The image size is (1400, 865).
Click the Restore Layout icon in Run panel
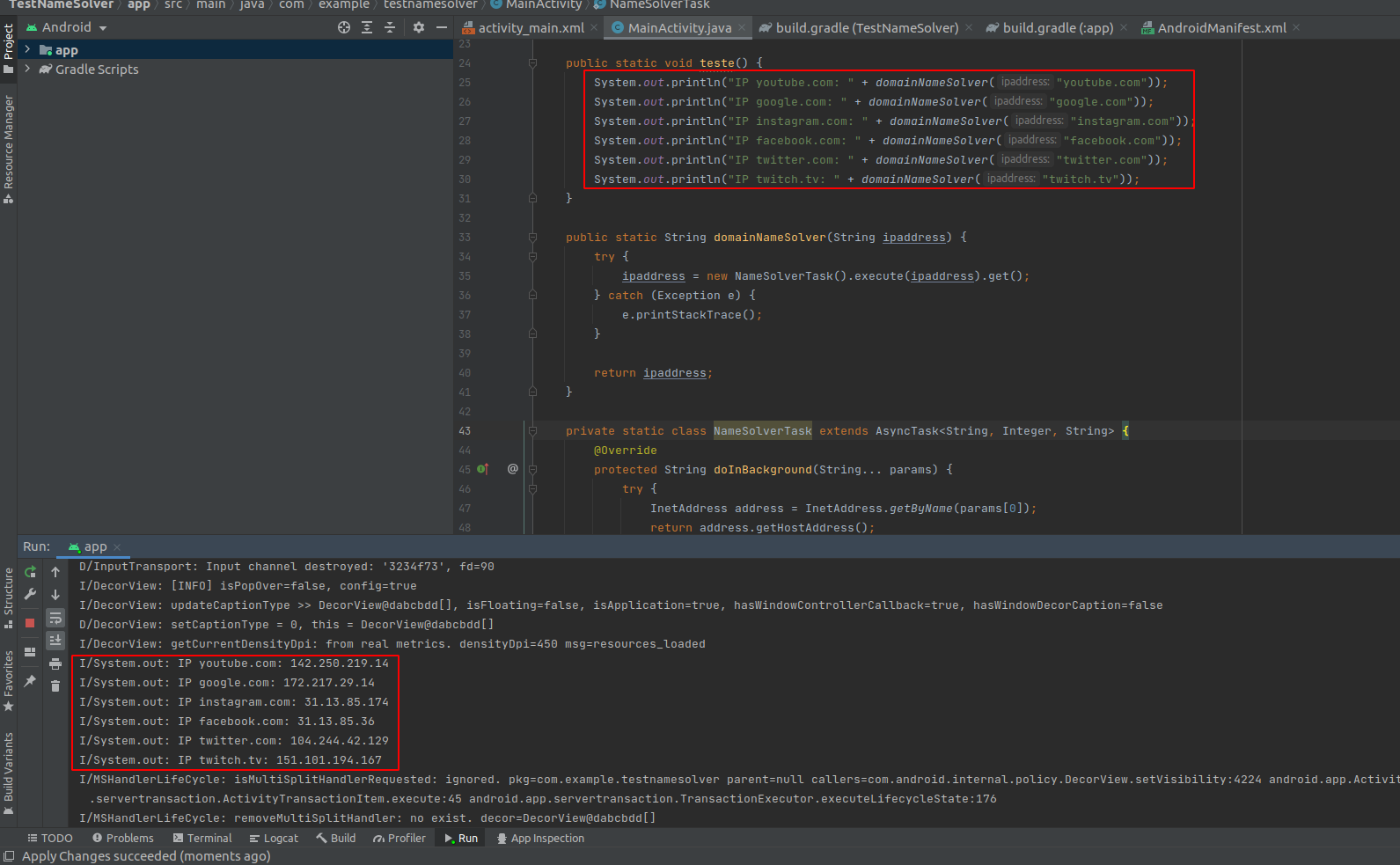(30, 652)
